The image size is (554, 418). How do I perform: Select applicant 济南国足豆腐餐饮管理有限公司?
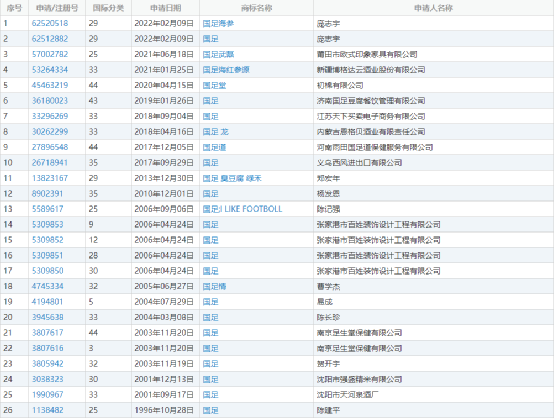[371, 101]
